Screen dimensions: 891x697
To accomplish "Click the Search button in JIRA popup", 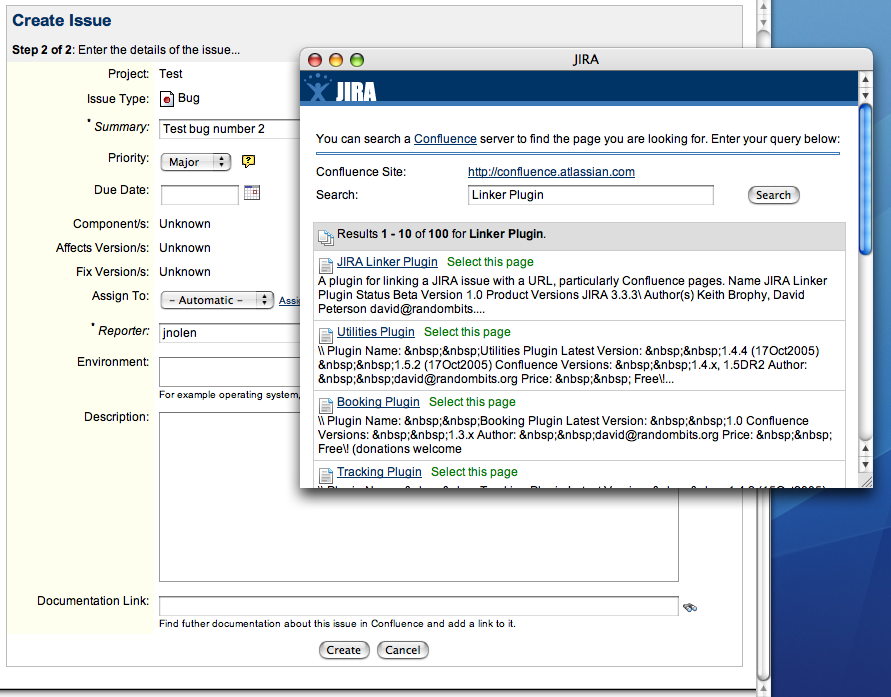I will [773, 195].
